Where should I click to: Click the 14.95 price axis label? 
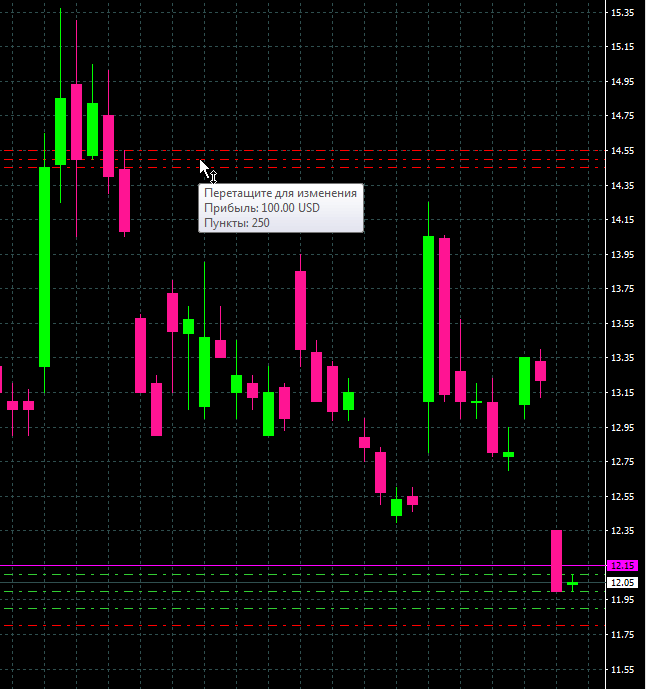[x=622, y=82]
